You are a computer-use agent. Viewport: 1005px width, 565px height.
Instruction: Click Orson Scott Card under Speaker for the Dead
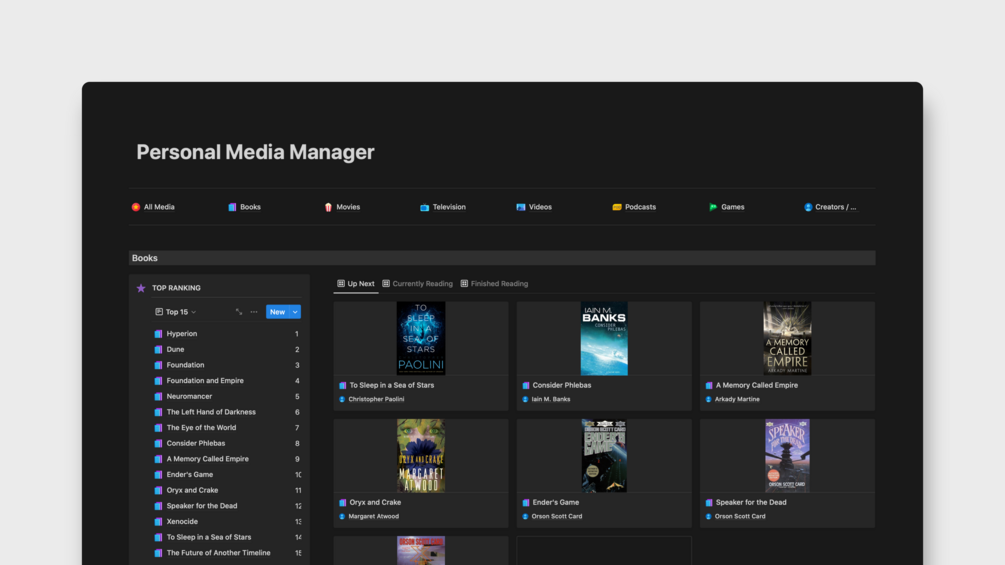740,516
